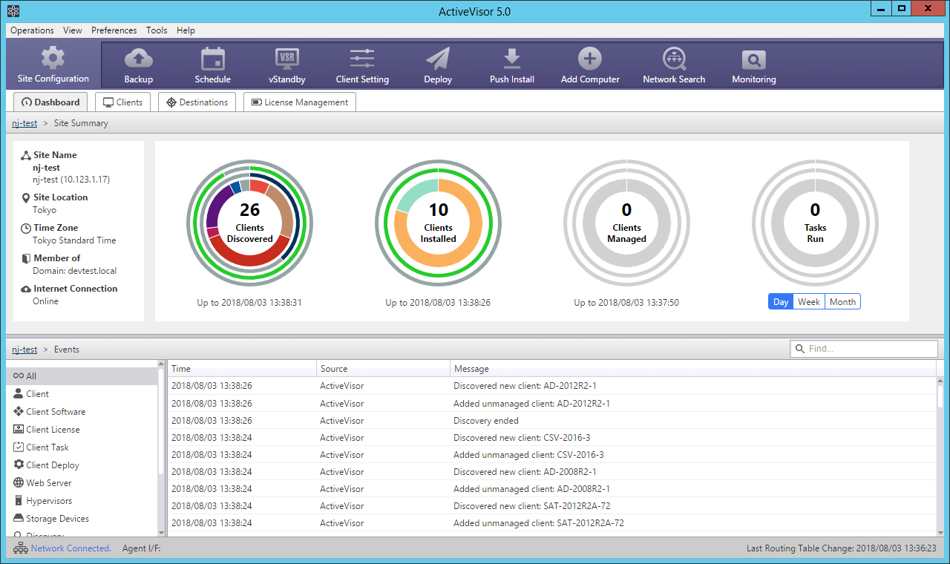The width and height of the screenshot is (950, 564).
Task: Open Site Configuration in toolbar
Action: click(53, 64)
